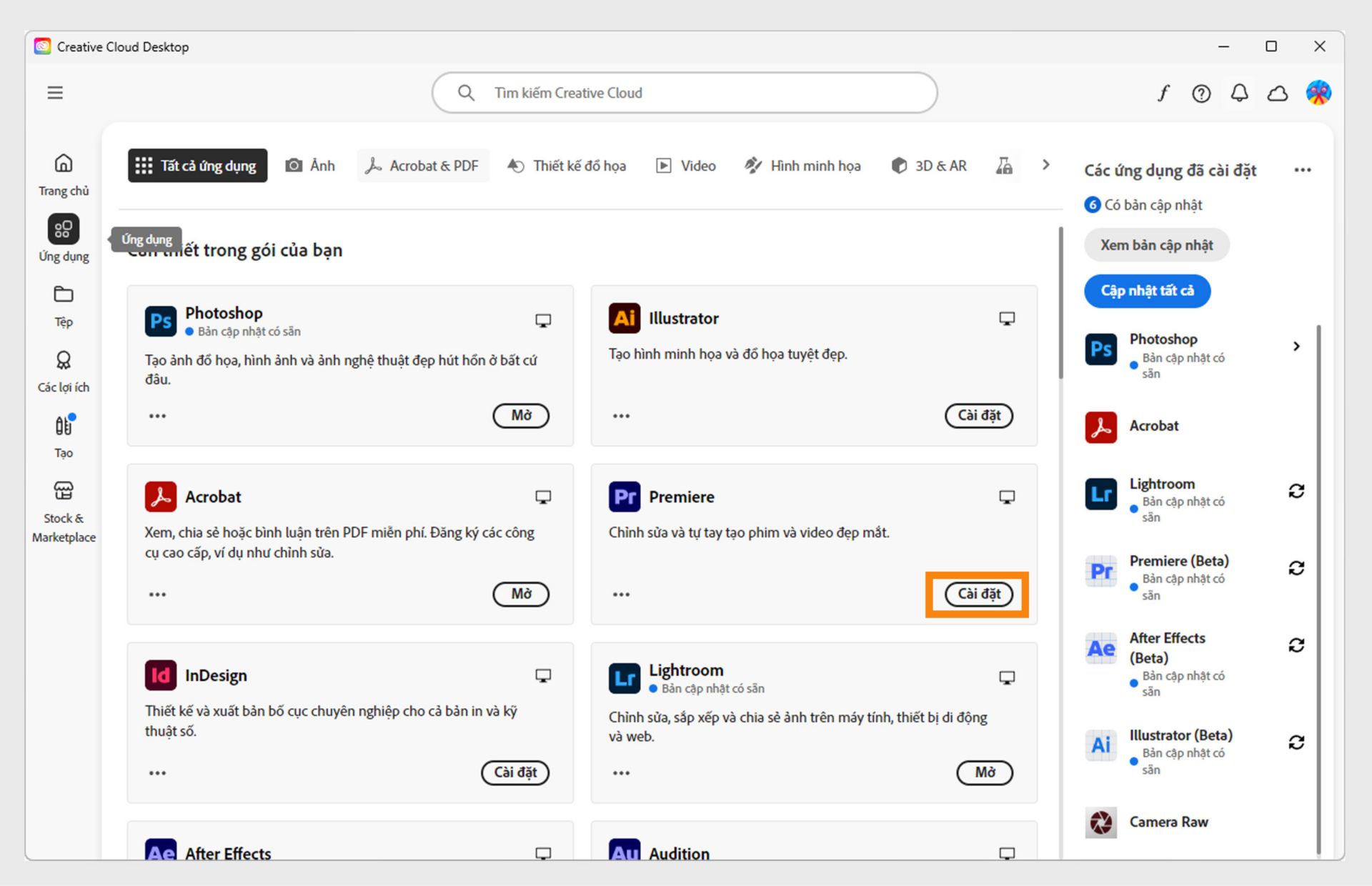Click the Creative Cloud Desktop title bar logo
This screenshot has height=886, width=1372.
[43, 46]
